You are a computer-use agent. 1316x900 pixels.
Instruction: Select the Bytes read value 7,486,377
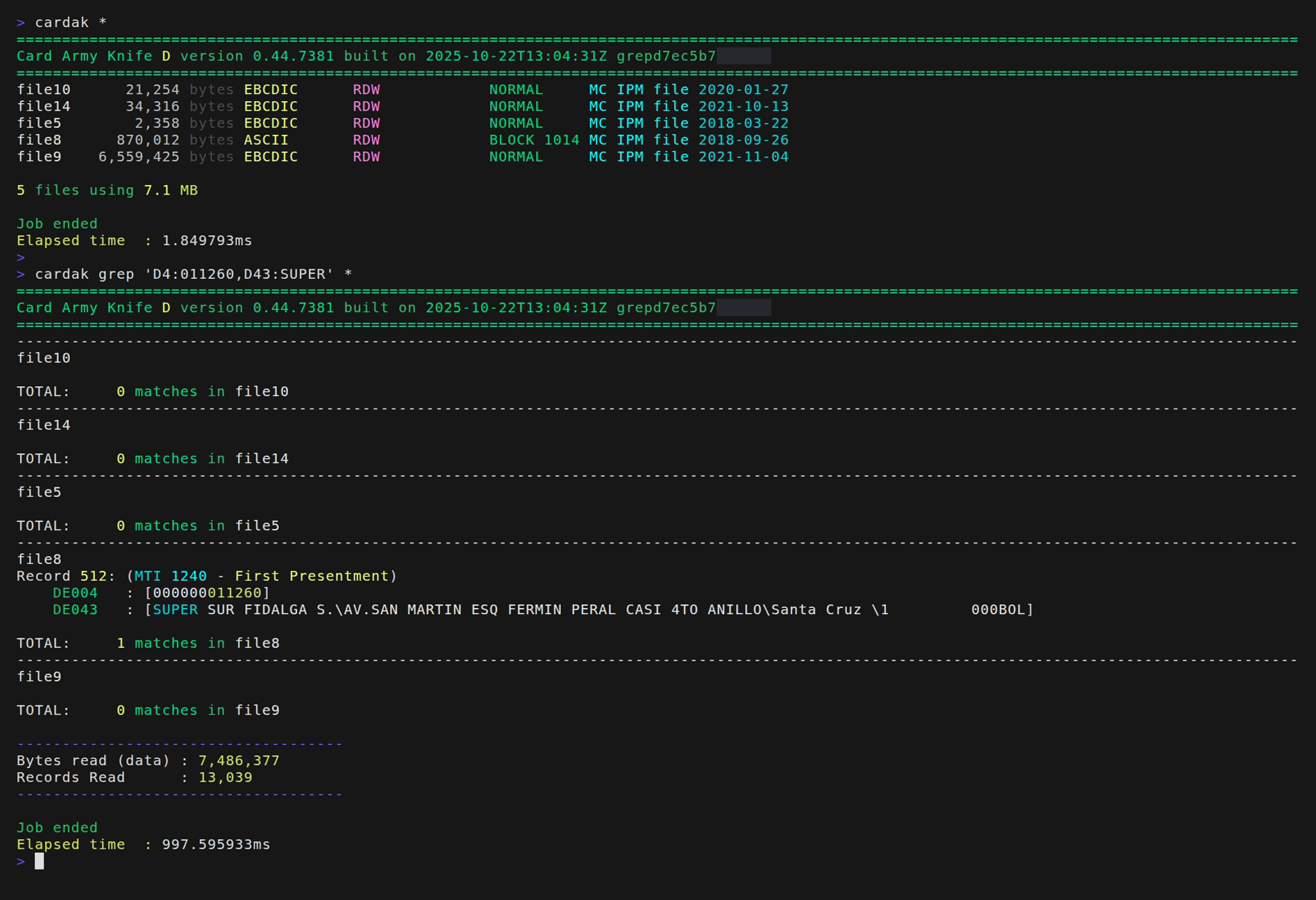(x=238, y=760)
